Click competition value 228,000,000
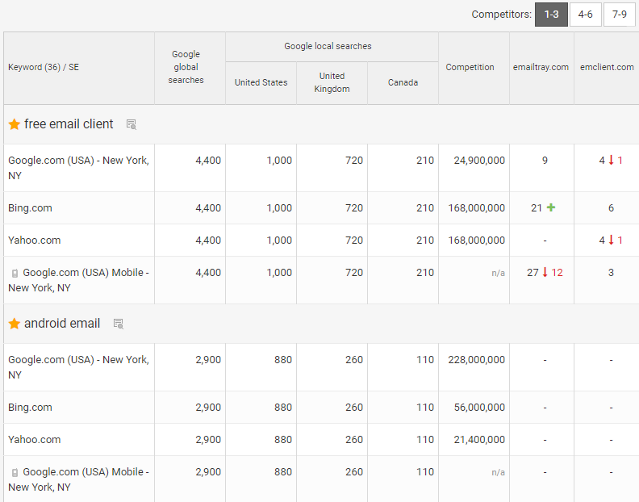639x502 pixels. pyautogui.click(x=476, y=360)
